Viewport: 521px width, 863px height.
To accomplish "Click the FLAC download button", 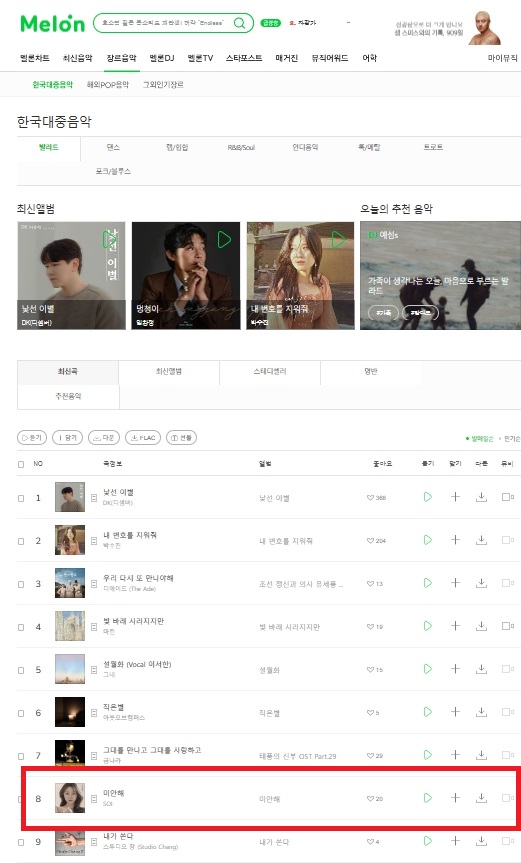I will pyautogui.click(x=143, y=438).
